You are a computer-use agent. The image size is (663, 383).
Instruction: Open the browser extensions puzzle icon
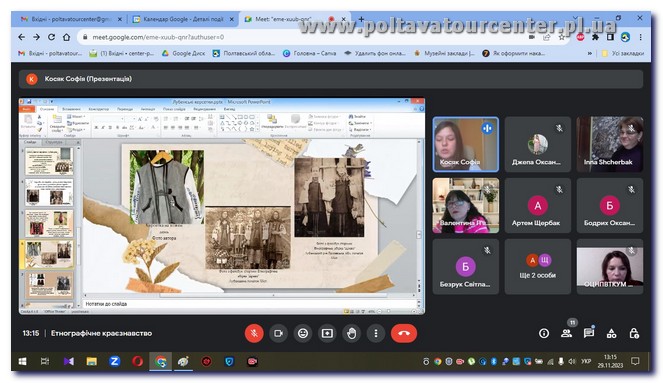pos(595,37)
